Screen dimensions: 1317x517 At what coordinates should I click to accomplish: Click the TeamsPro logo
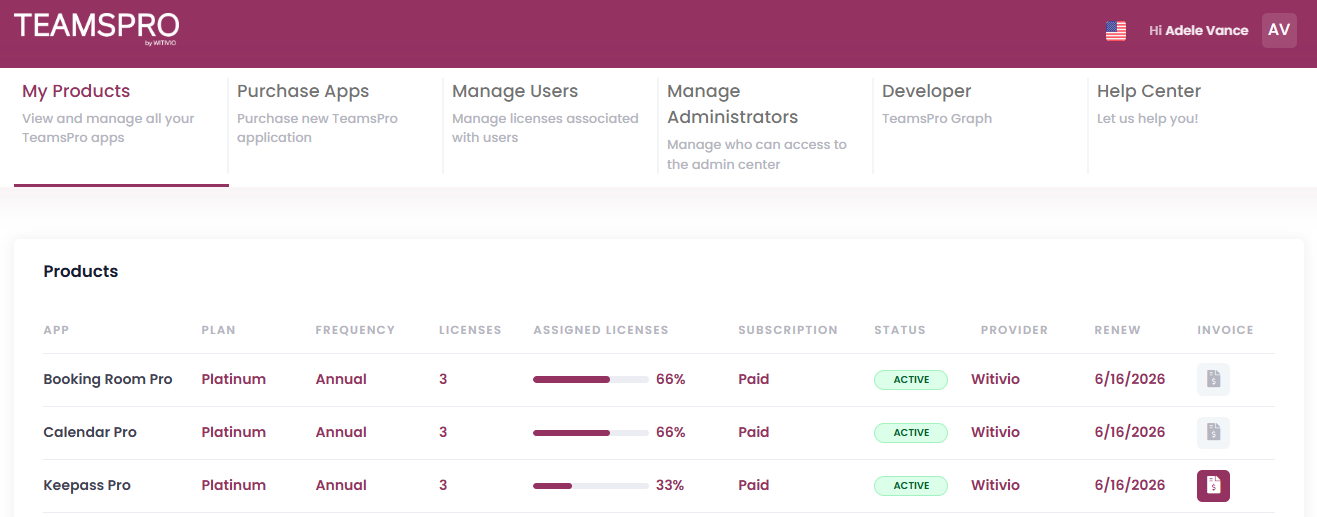[96, 28]
